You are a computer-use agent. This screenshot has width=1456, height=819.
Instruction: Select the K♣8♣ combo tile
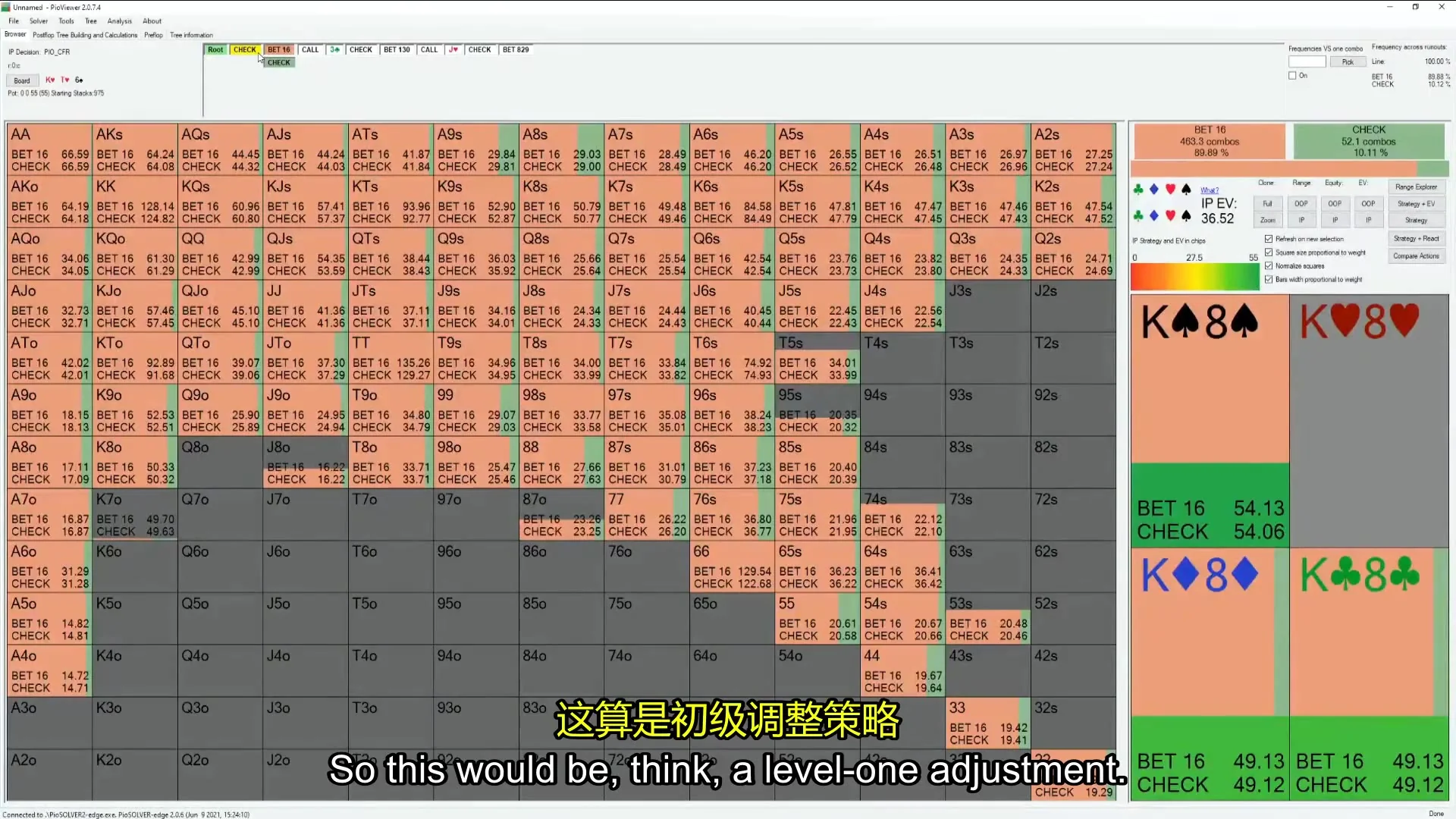pos(1369,674)
